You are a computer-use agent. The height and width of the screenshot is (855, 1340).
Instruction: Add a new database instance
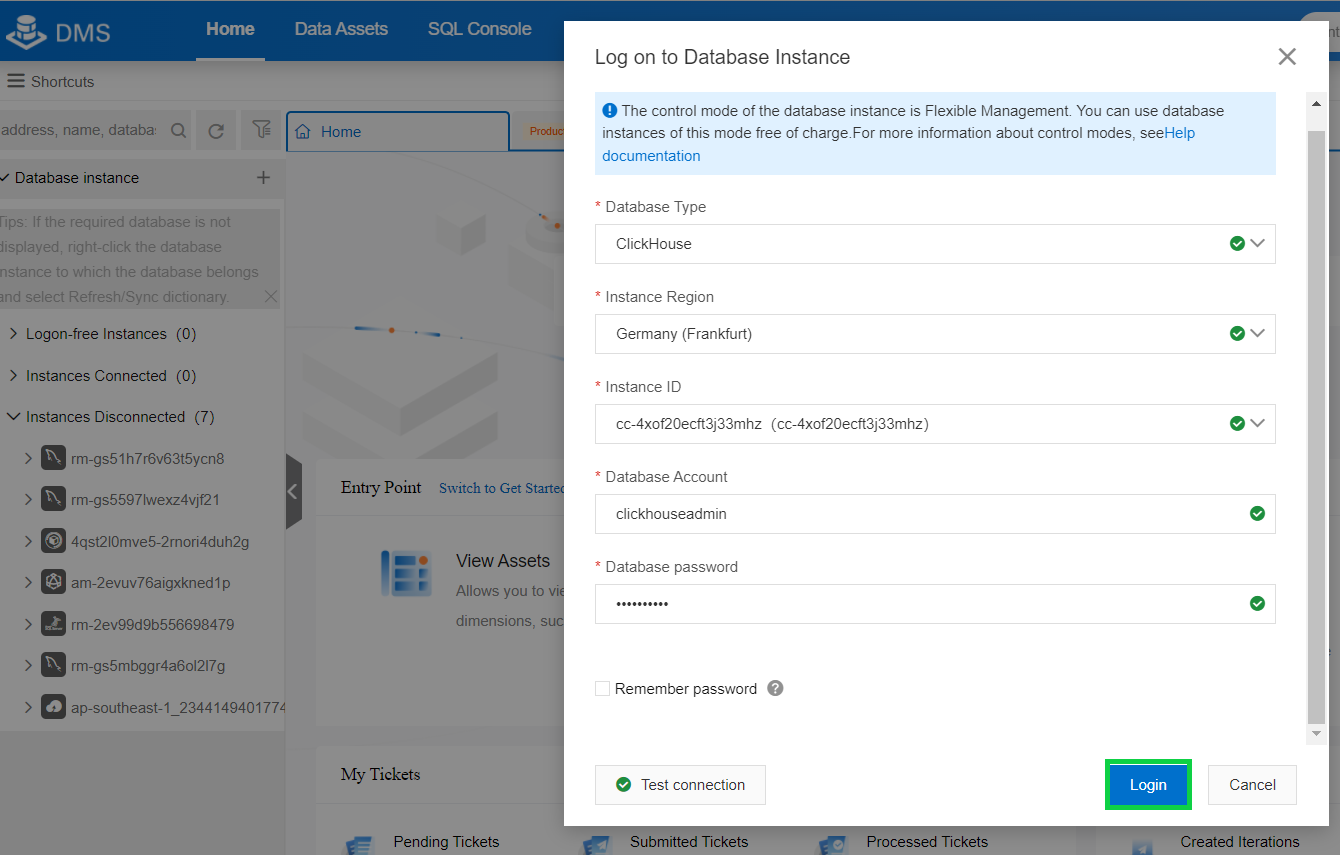pyautogui.click(x=263, y=178)
